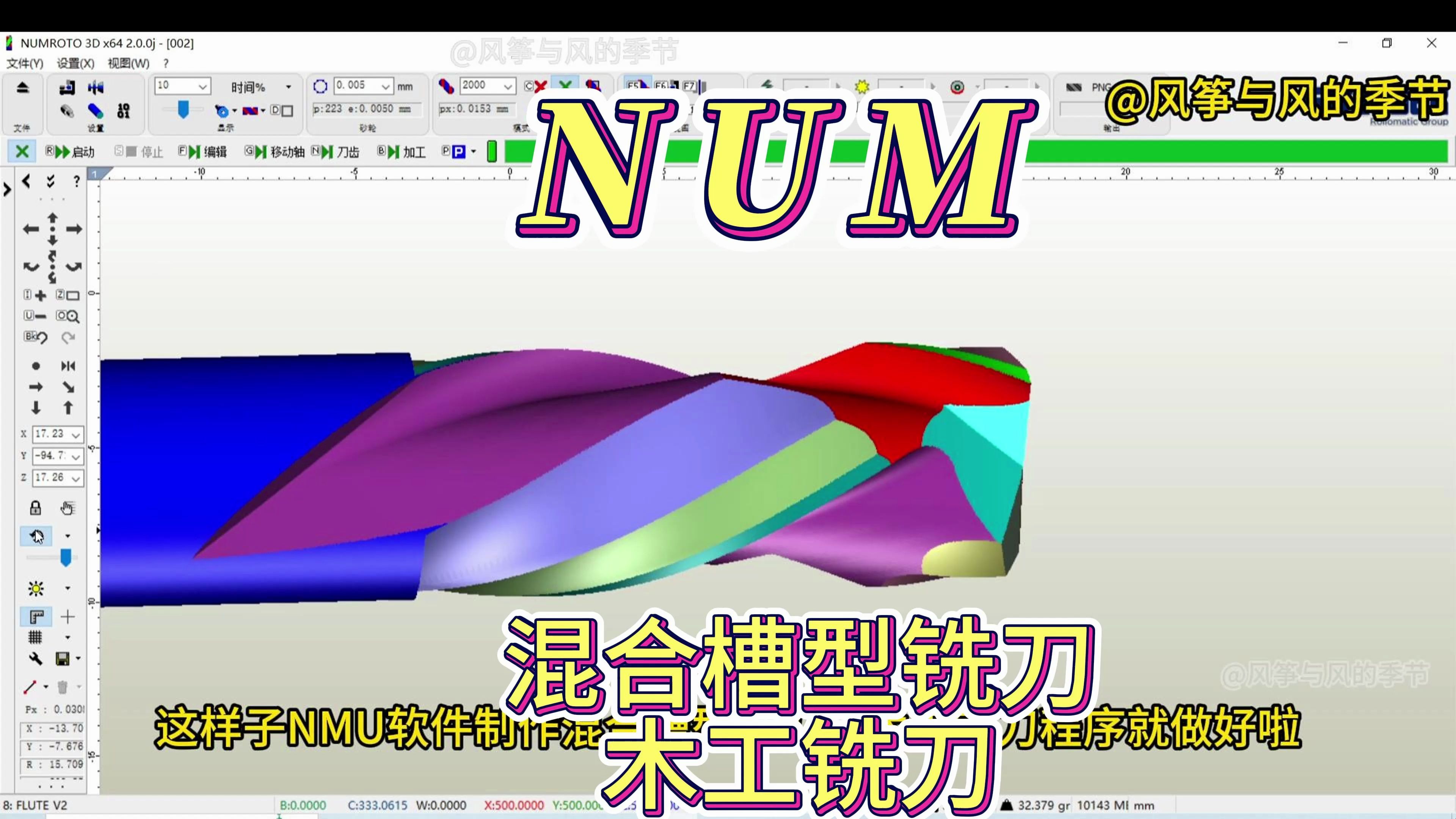Click the wrench settings icon
The height and width of the screenshot is (819, 1456).
(36, 659)
